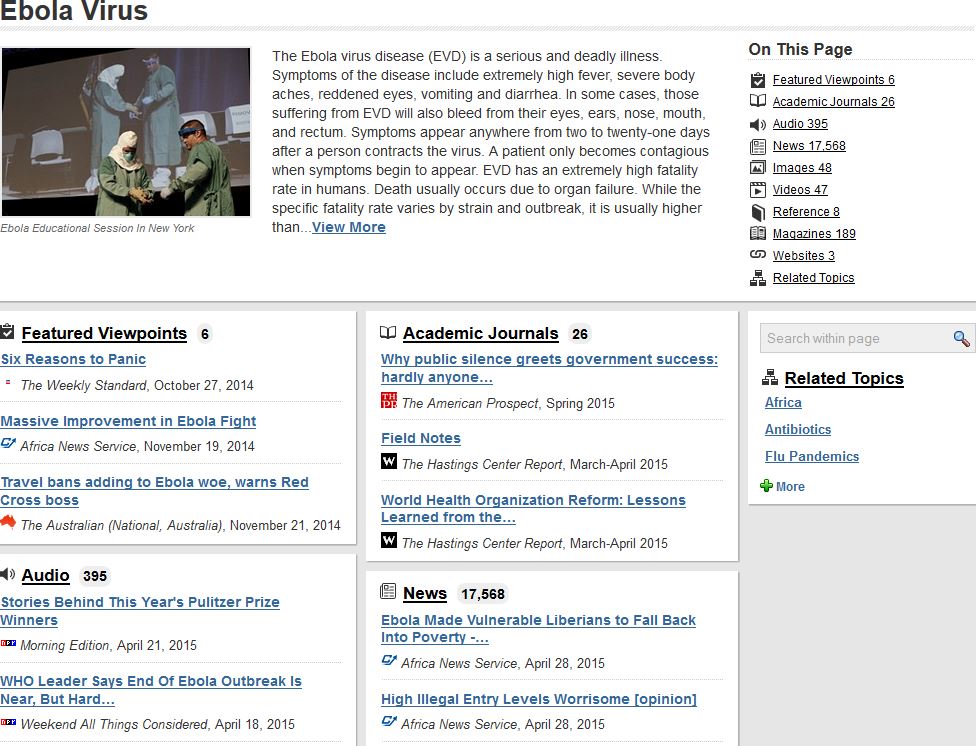
Task: Click the Videos icon in On This Page
Action: 757,190
